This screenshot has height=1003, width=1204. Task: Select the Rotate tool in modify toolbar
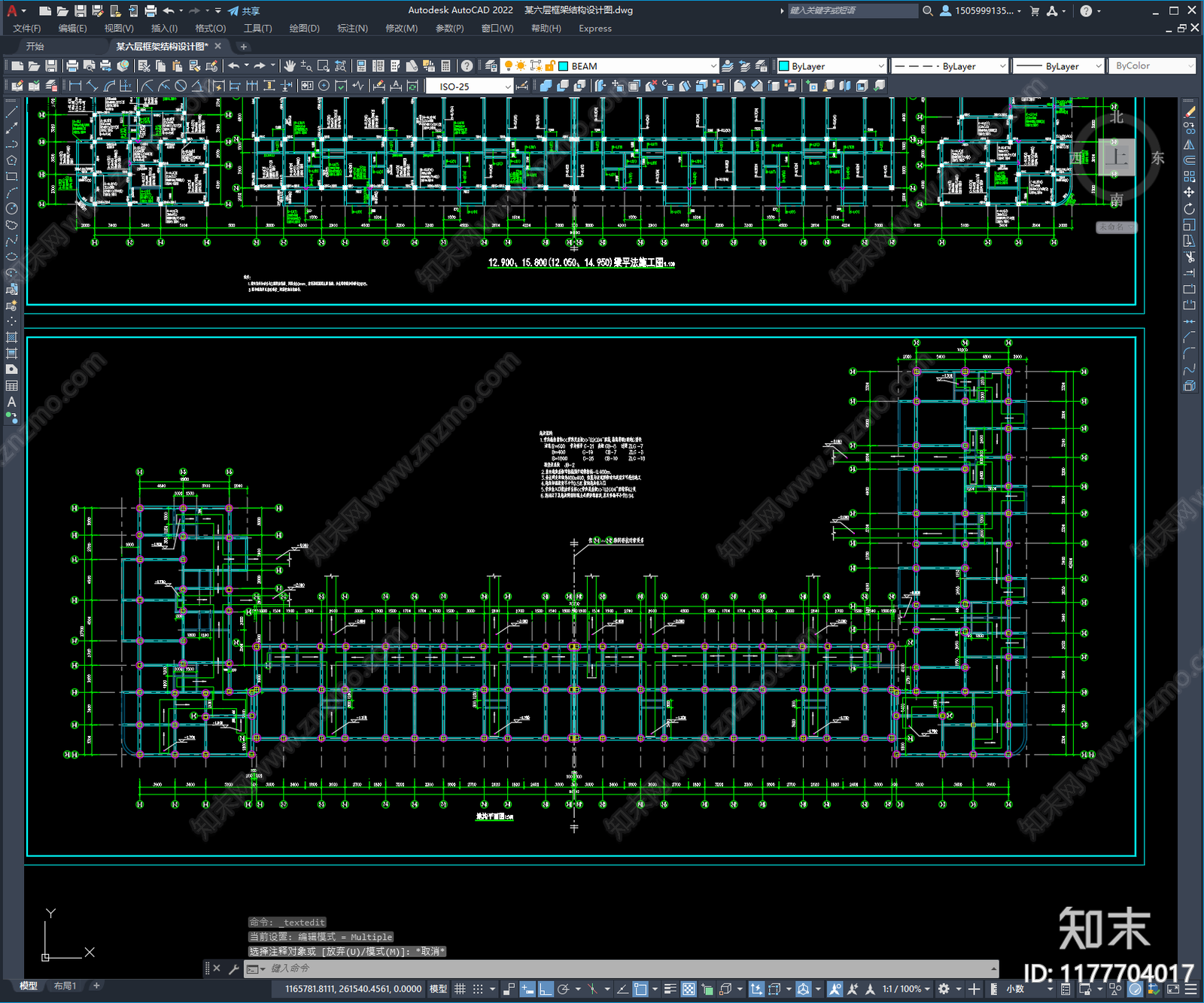(x=1189, y=209)
